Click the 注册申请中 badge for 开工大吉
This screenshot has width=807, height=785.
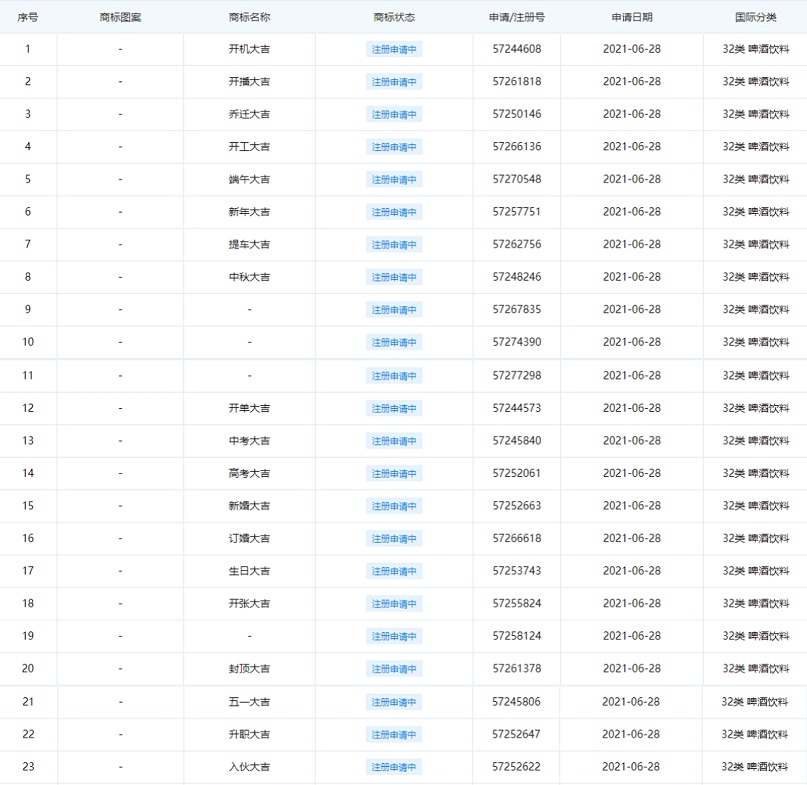394,147
